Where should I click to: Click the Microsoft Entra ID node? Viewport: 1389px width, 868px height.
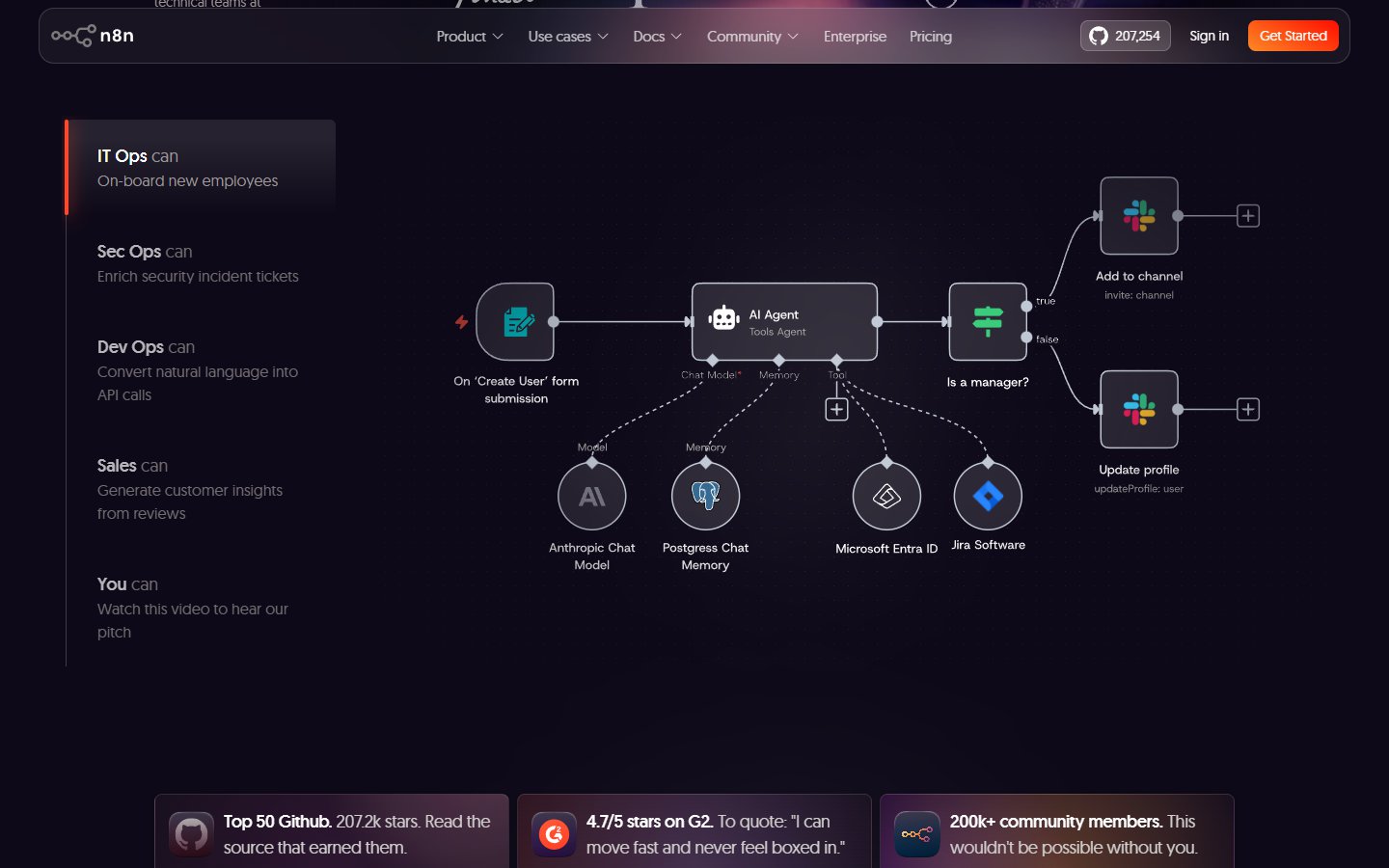click(x=886, y=496)
